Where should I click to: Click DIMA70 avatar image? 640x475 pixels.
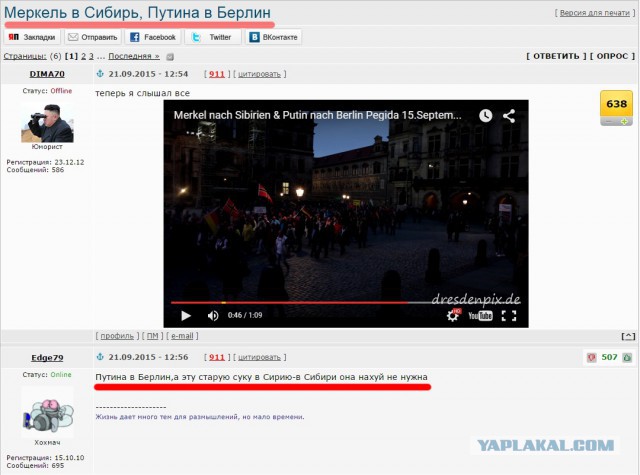click(x=47, y=123)
